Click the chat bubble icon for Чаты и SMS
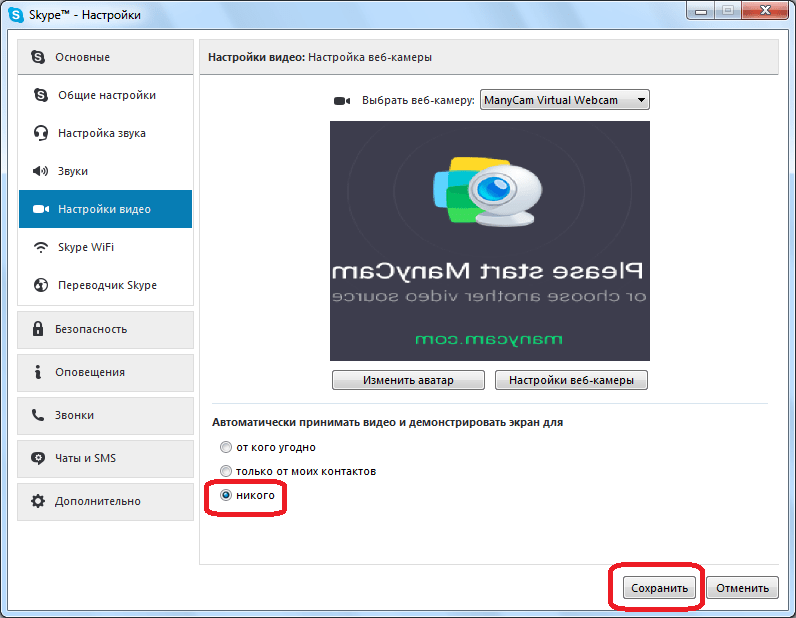The image size is (796, 618). 38,458
